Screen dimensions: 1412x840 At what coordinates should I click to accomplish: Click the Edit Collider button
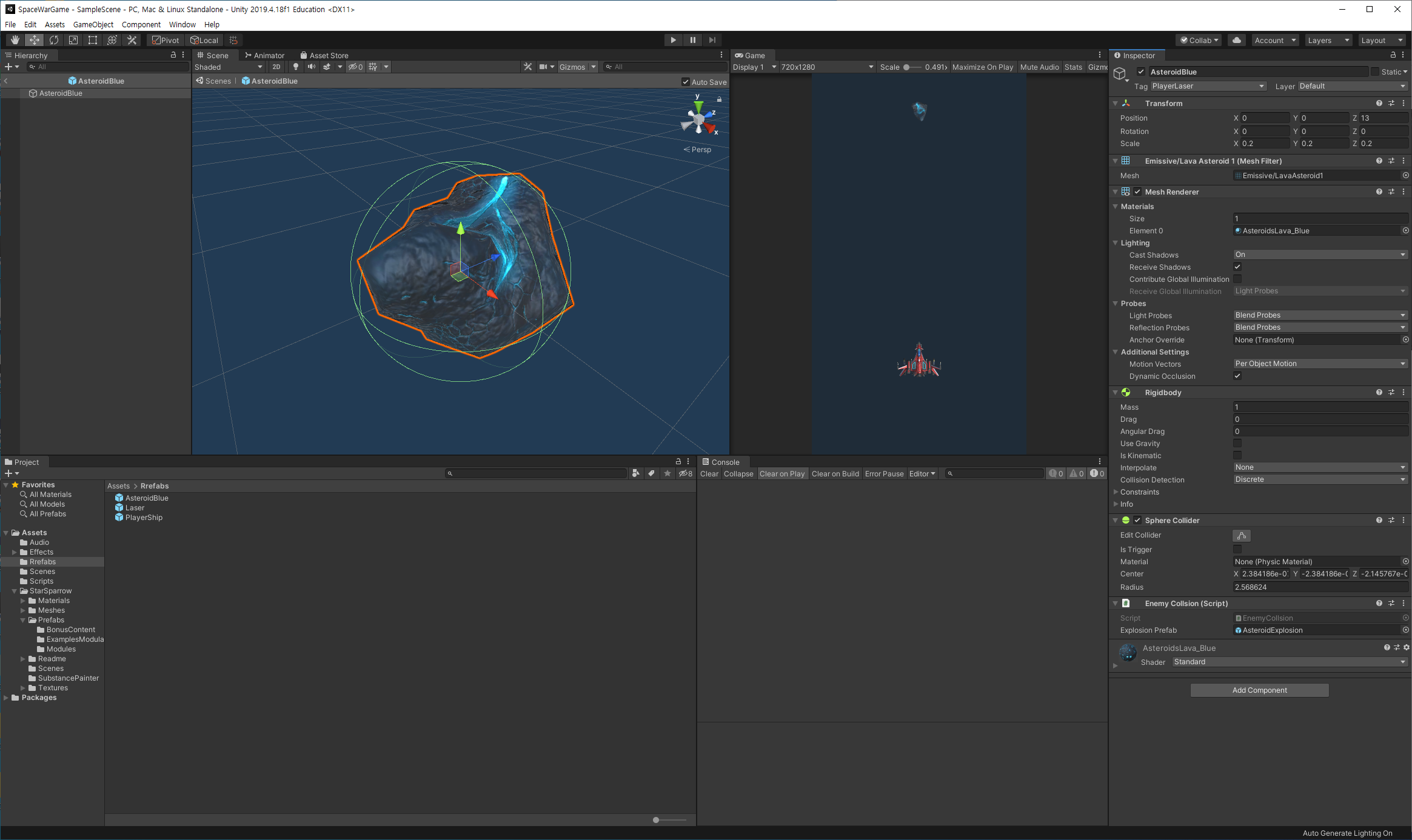pyautogui.click(x=1241, y=536)
